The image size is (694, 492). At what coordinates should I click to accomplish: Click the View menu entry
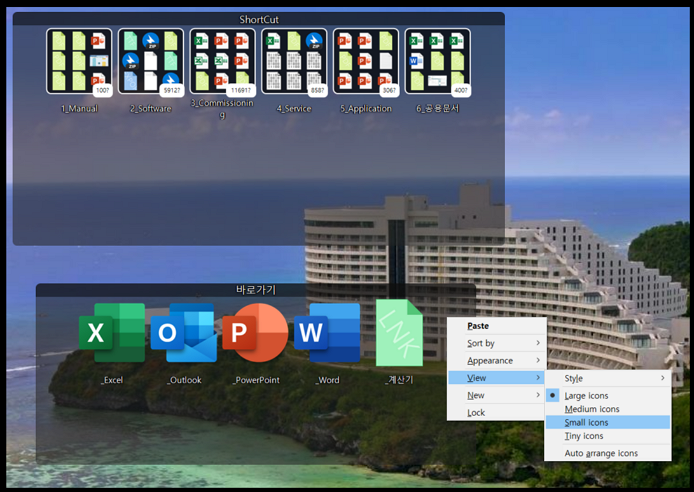pos(497,378)
